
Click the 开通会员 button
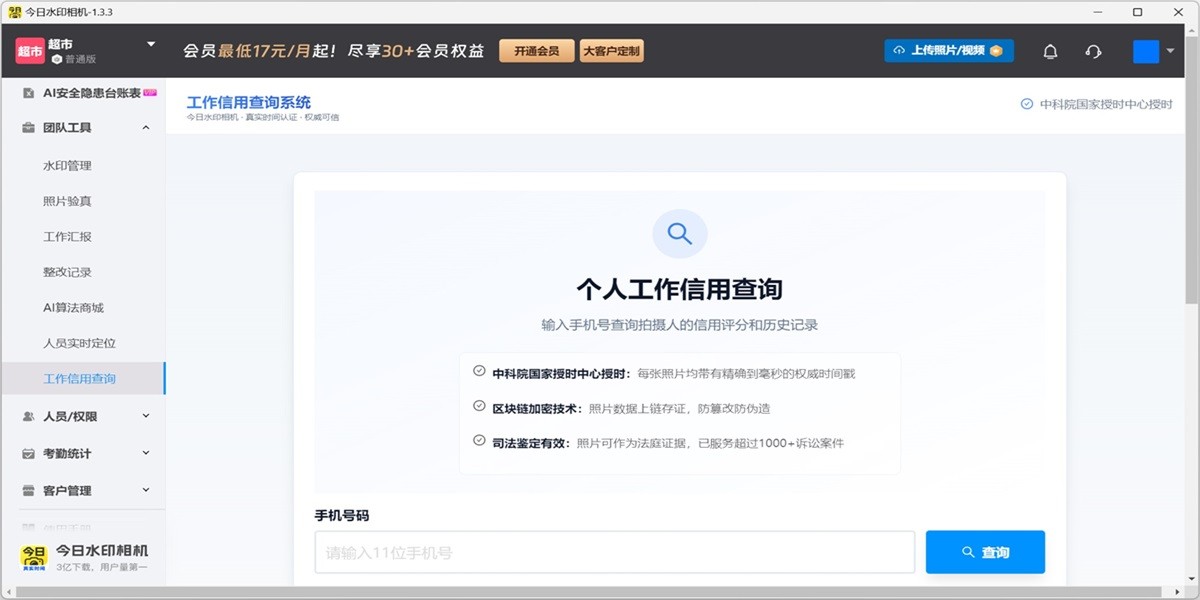[536, 49]
